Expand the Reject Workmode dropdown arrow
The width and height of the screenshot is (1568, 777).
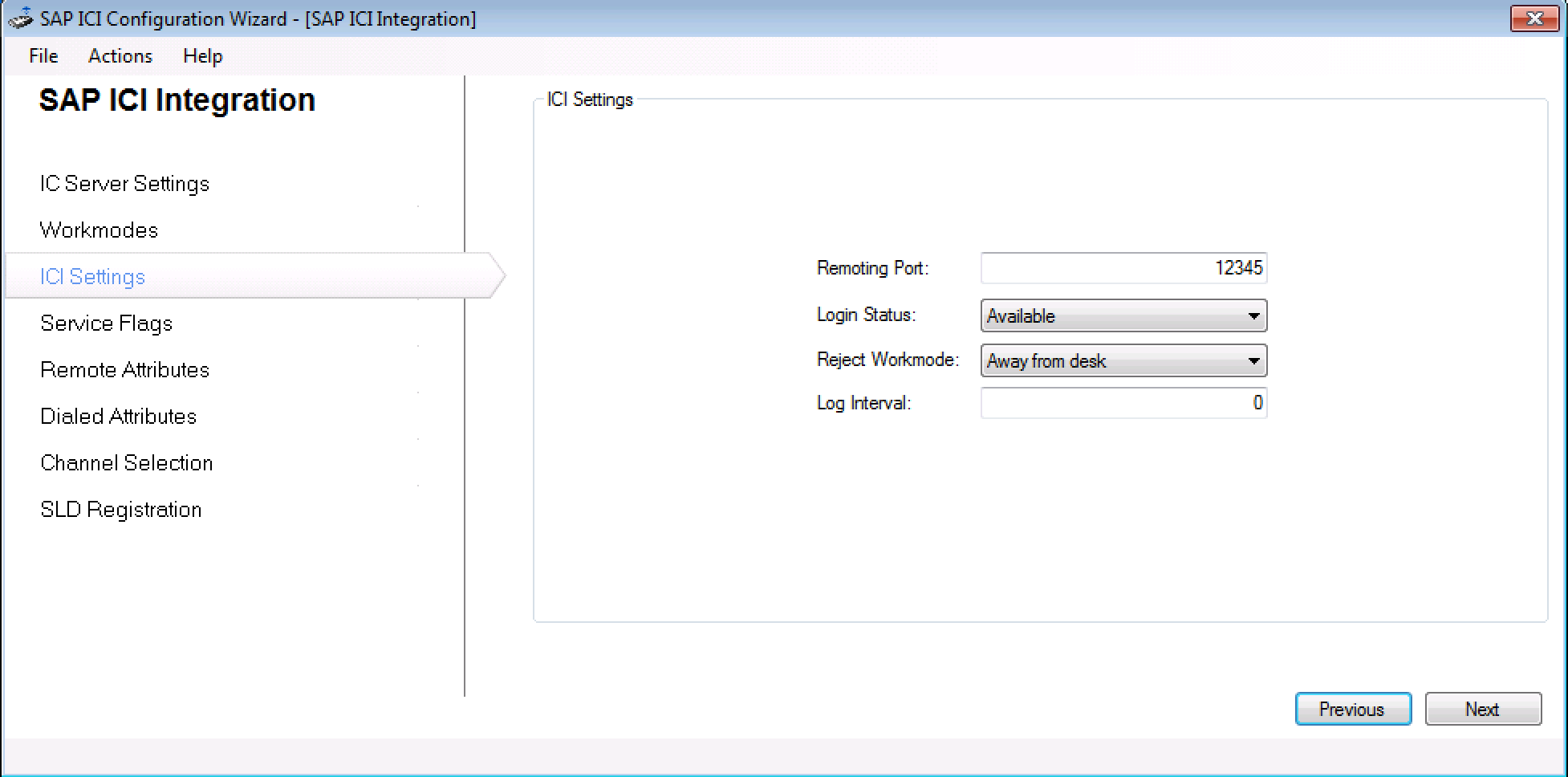1253,361
